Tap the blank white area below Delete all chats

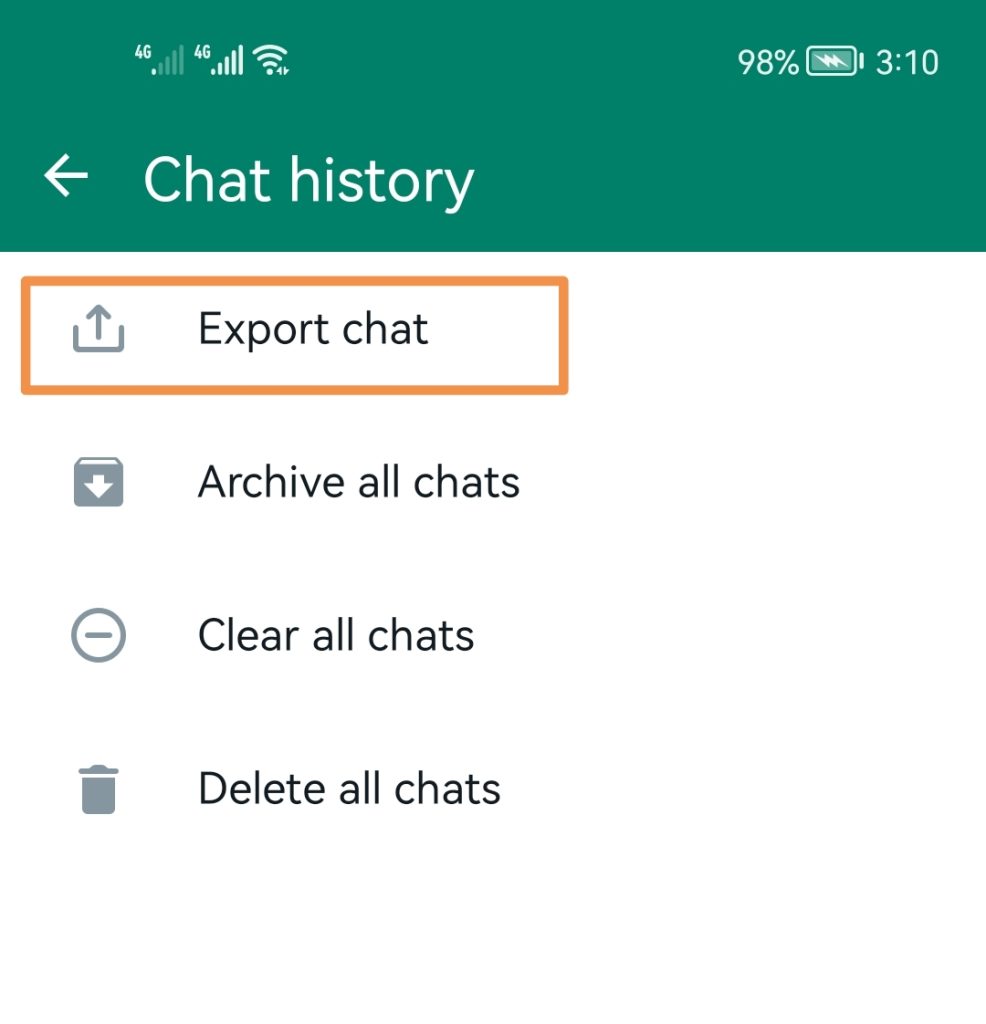pyautogui.click(x=493, y=927)
